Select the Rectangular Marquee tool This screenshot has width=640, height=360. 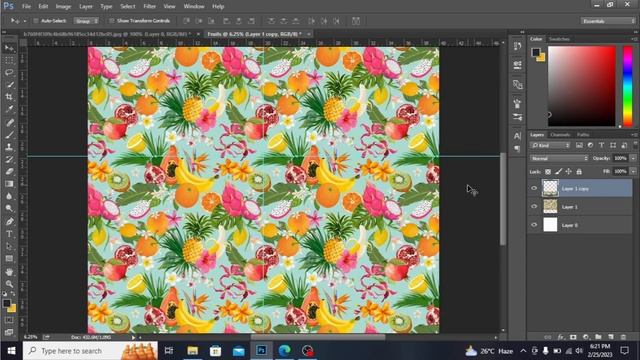click(x=9, y=60)
